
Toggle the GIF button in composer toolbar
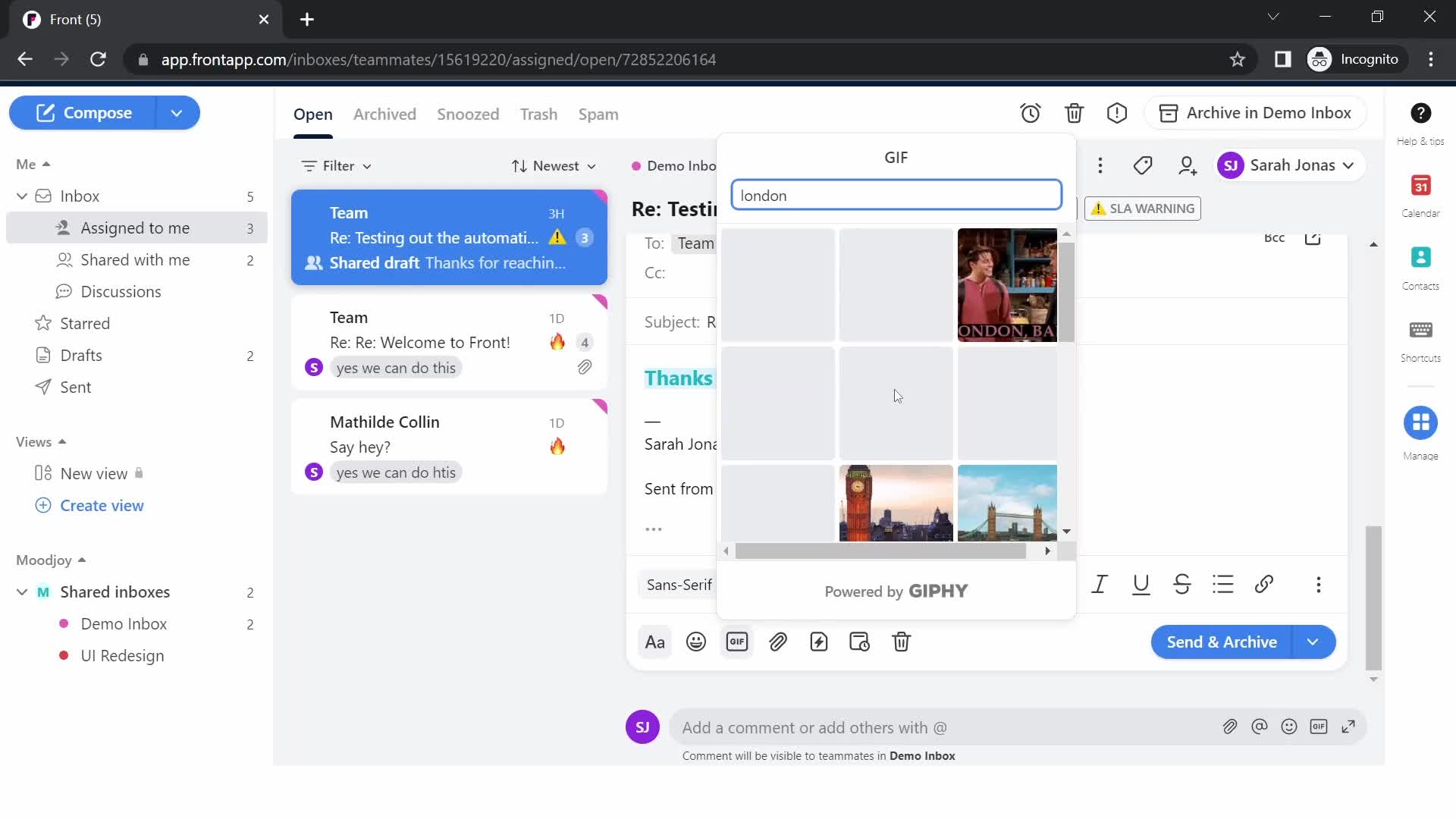point(737,642)
